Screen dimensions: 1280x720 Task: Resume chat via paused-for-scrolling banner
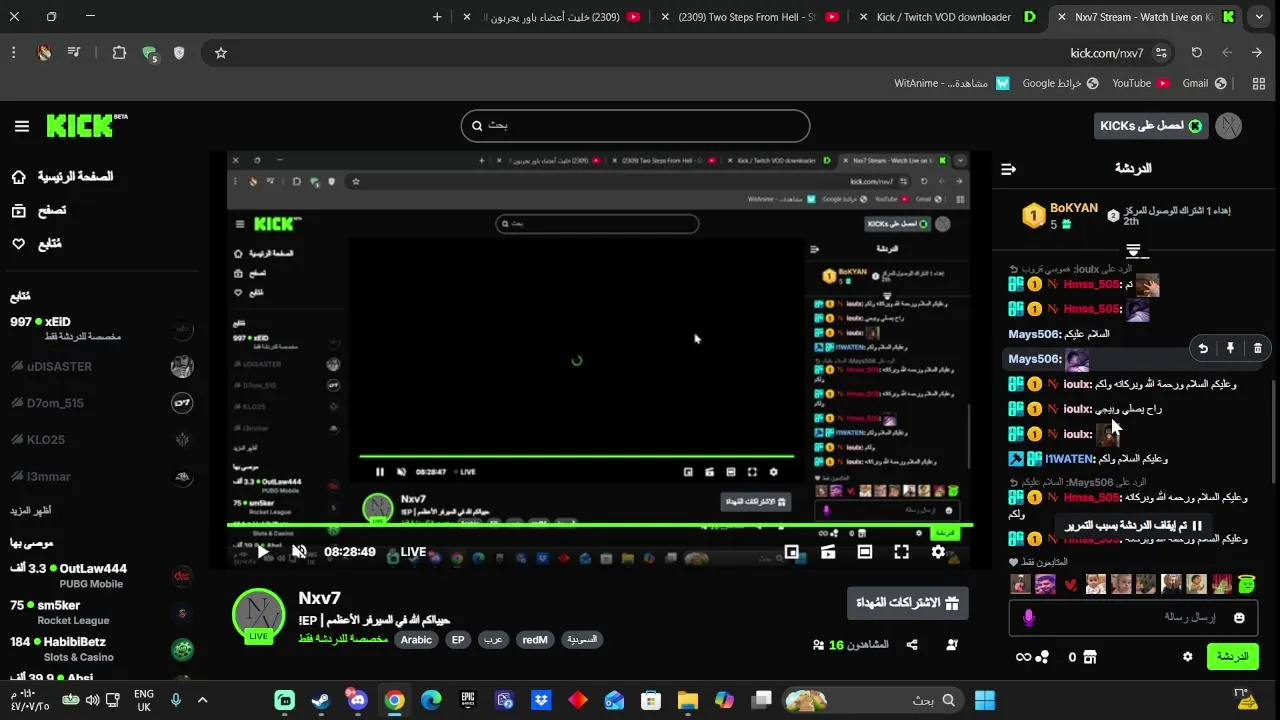[1133, 525]
